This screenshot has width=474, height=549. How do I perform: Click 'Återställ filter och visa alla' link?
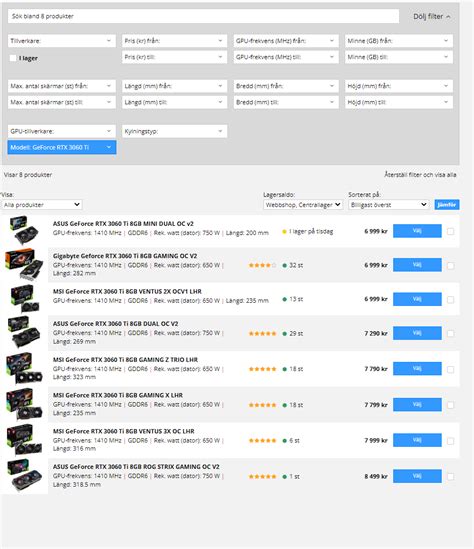pos(420,175)
